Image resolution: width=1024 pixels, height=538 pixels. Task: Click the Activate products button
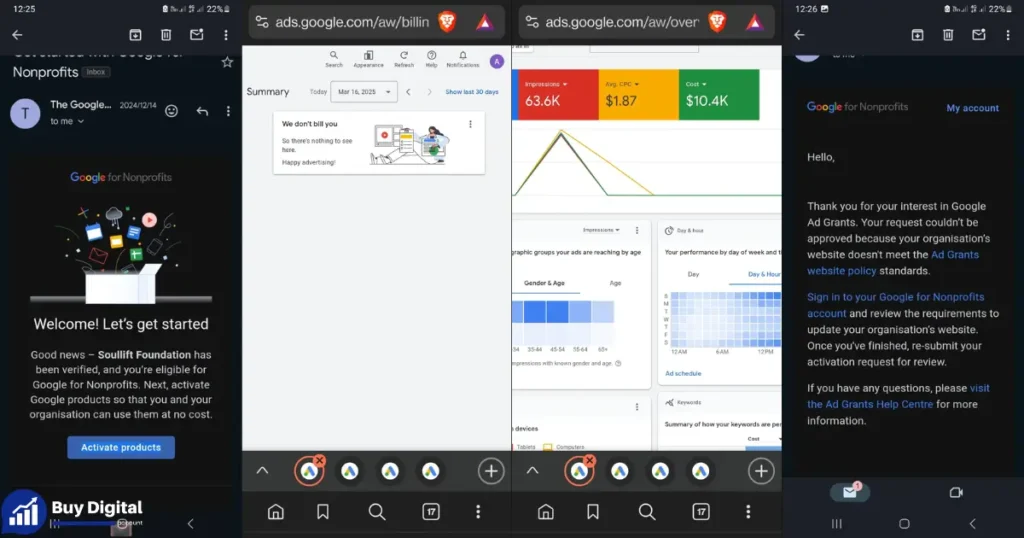click(x=121, y=447)
